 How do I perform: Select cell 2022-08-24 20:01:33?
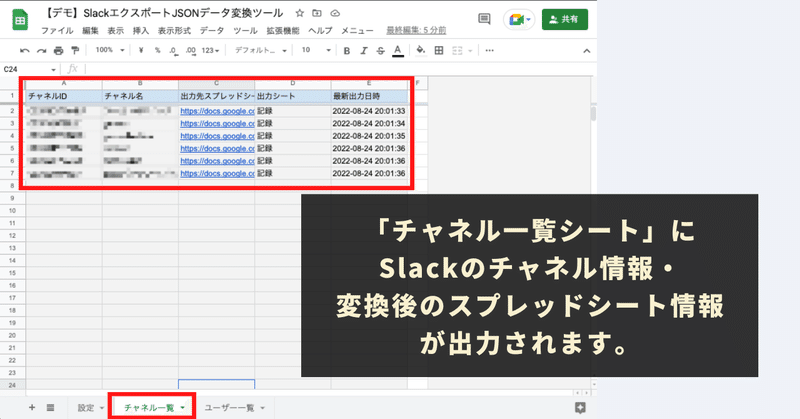pos(369,111)
